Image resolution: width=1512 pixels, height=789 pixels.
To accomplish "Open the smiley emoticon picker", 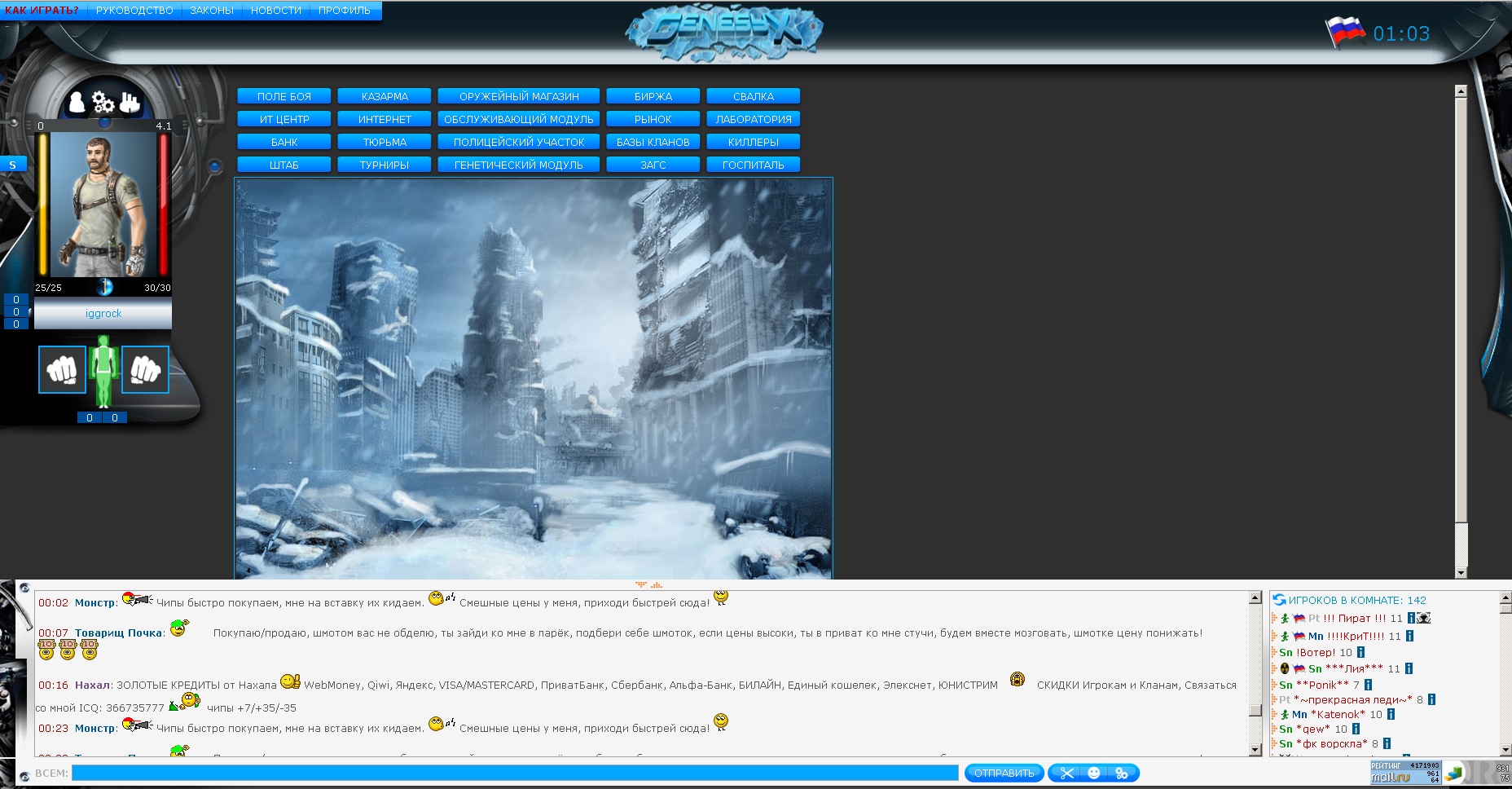I will [x=1094, y=773].
